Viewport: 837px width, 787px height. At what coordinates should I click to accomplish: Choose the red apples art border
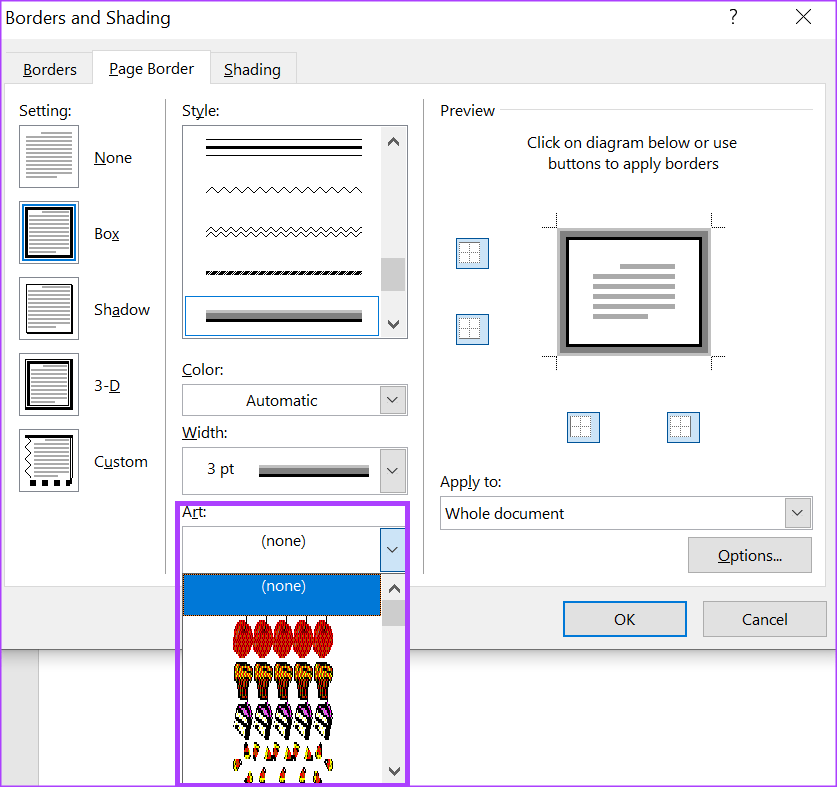click(283, 639)
